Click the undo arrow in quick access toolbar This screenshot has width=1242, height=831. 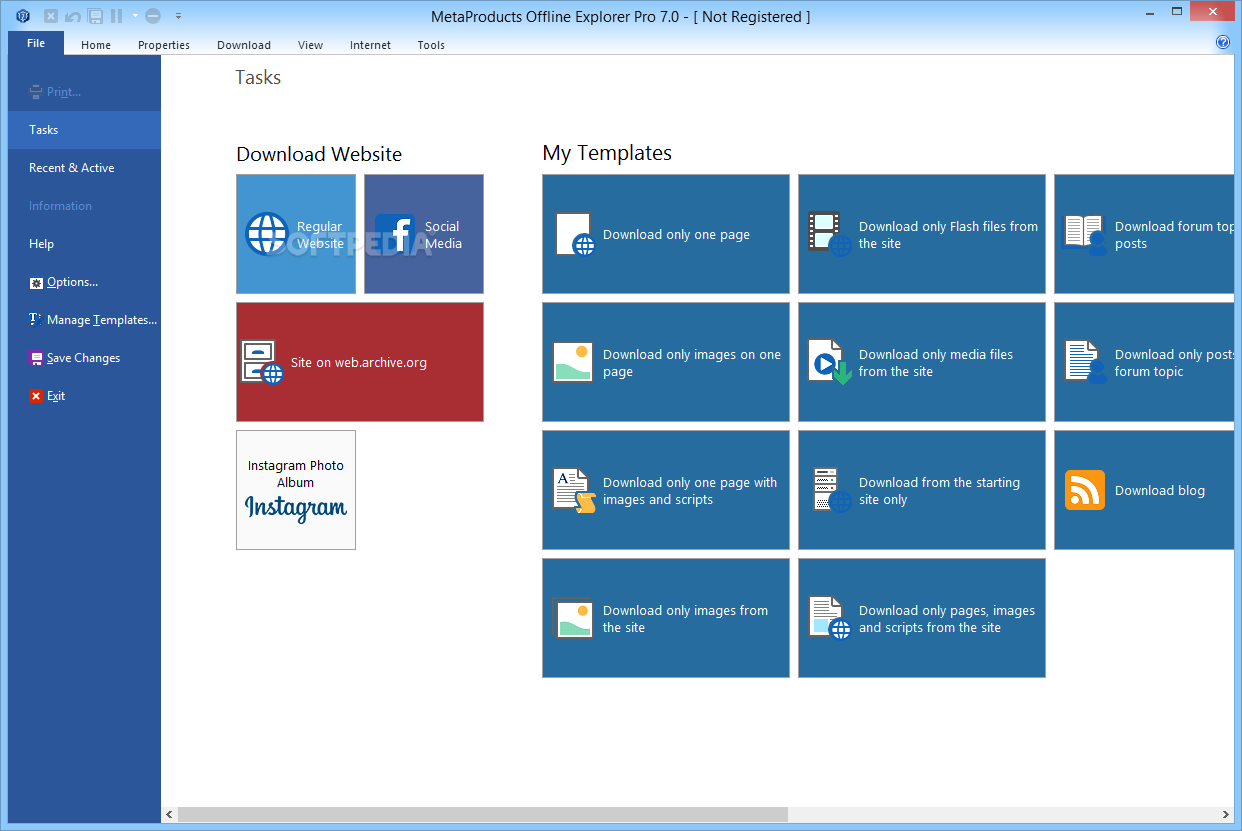tap(73, 16)
